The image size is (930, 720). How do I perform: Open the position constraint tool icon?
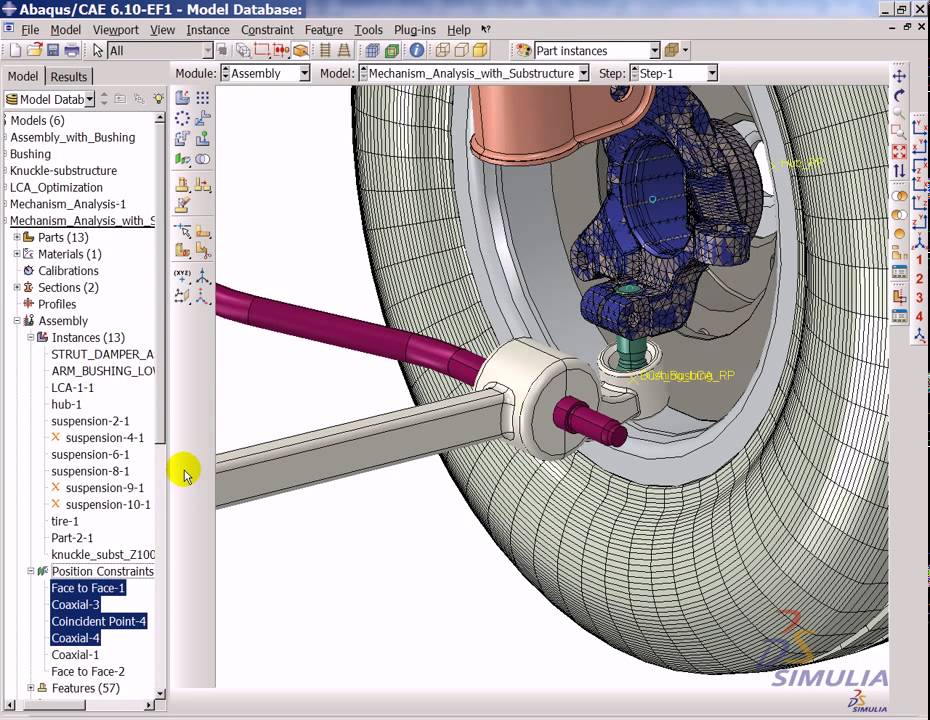(x=182, y=159)
